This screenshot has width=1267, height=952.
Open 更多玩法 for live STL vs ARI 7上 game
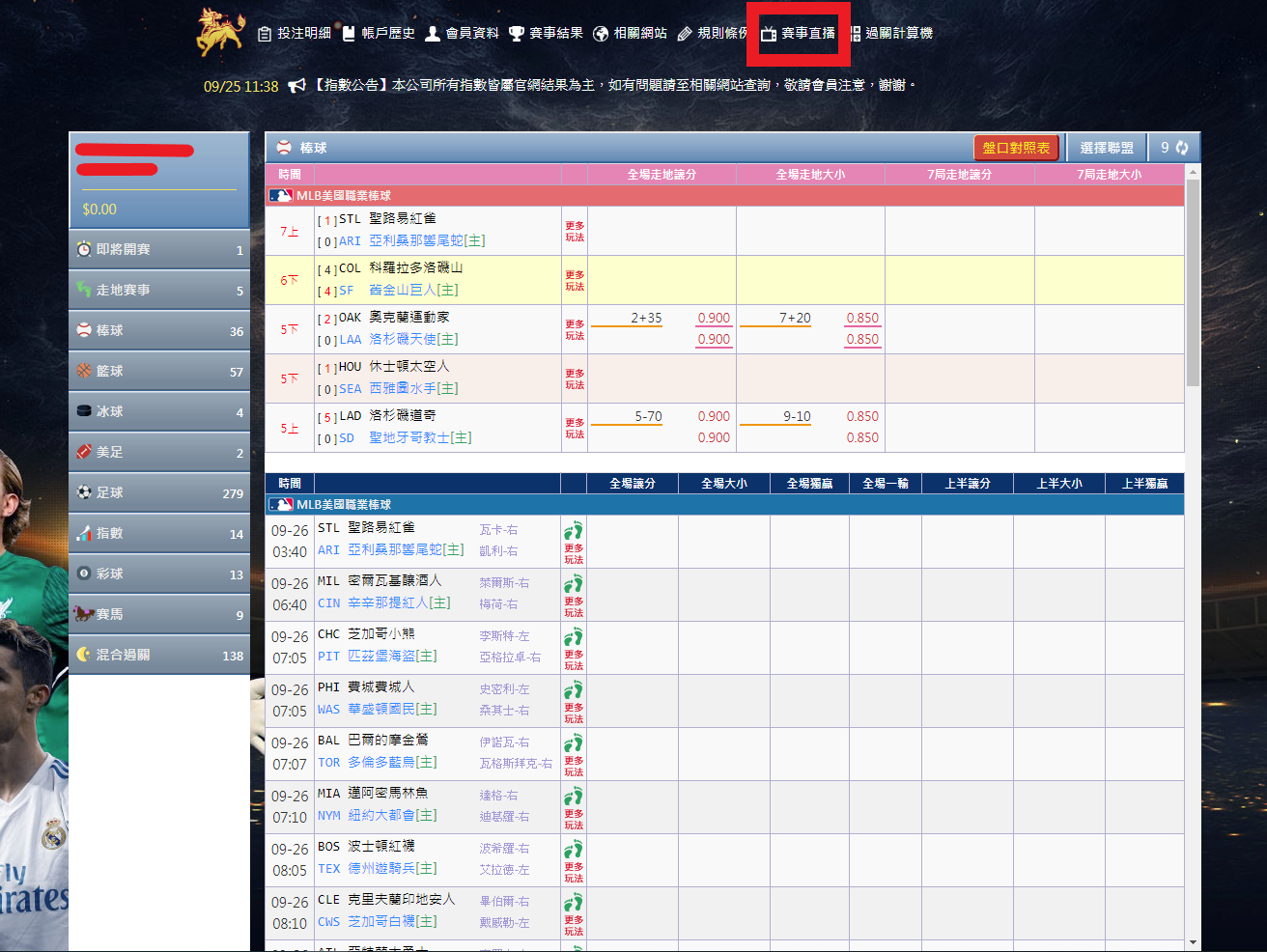click(x=575, y=232)
